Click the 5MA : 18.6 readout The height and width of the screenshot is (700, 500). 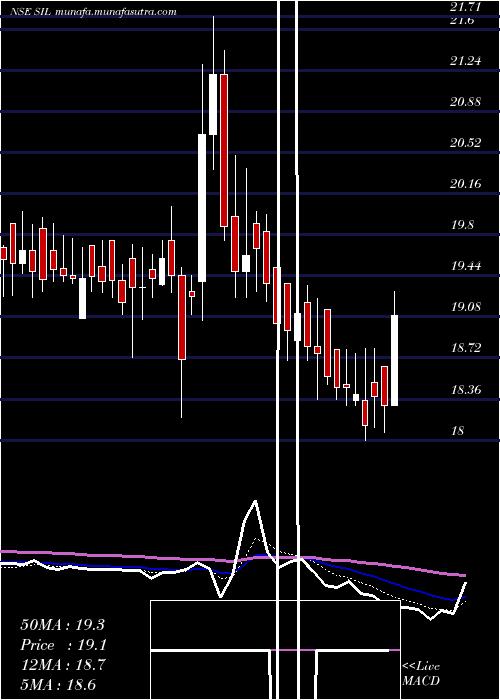[58, 684]
